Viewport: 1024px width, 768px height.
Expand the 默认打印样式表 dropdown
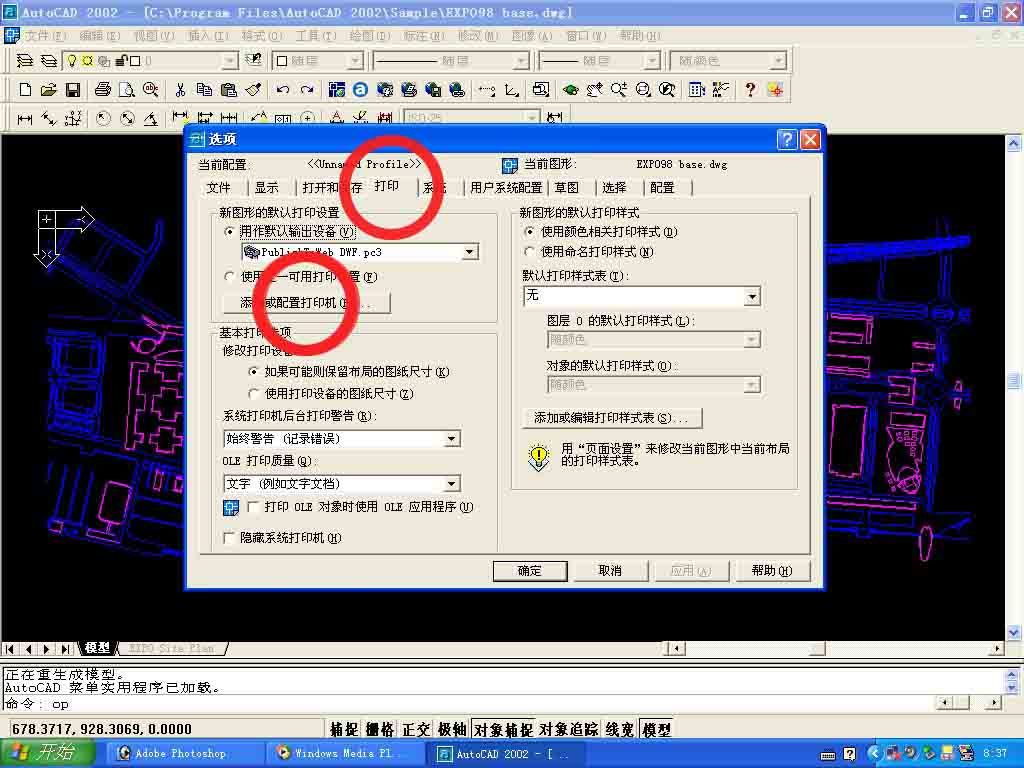(x=752, y=296)
